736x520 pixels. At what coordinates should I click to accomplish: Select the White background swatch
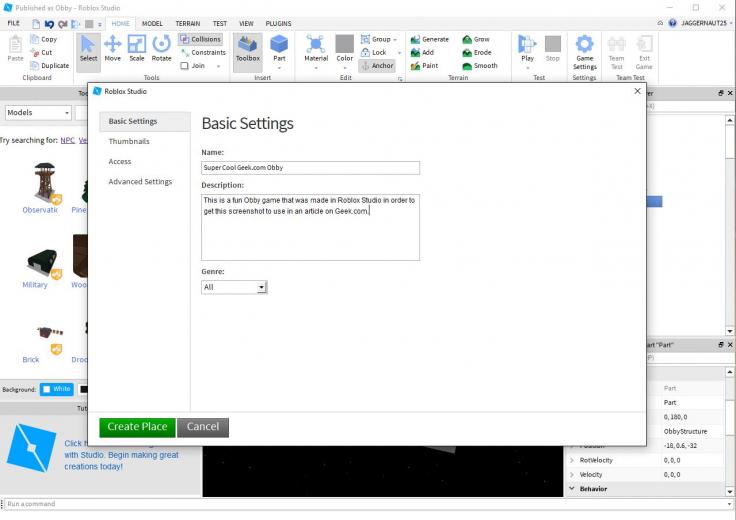[x=57, y=389]
